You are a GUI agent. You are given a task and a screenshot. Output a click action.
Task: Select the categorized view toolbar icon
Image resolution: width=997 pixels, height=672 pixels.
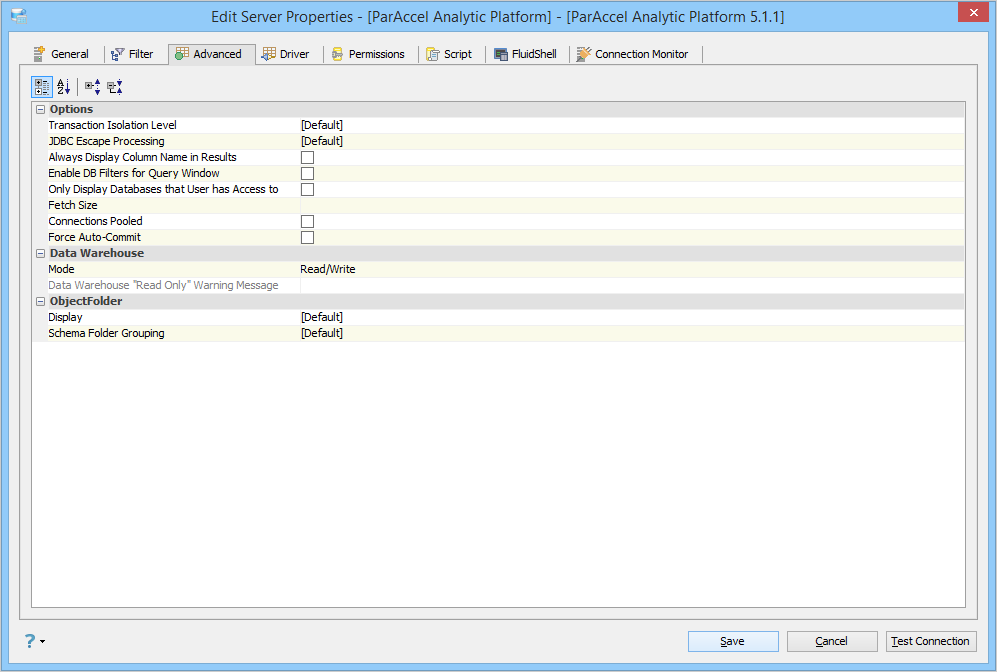point(42,86)
